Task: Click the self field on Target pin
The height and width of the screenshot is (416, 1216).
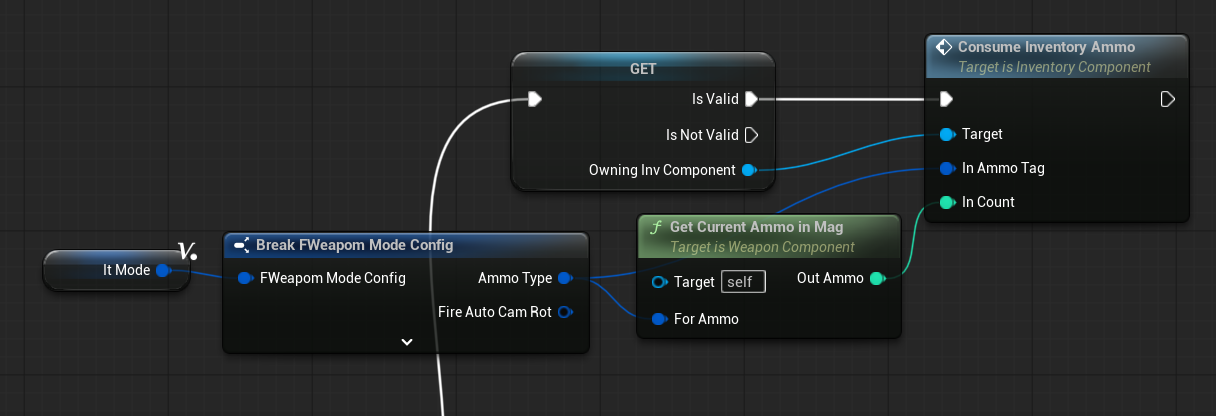Action: [743, 282]
